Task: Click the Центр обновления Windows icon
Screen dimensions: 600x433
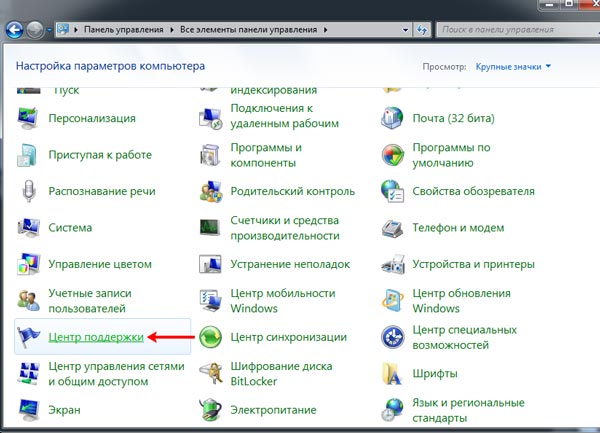Action: [393, 301]
